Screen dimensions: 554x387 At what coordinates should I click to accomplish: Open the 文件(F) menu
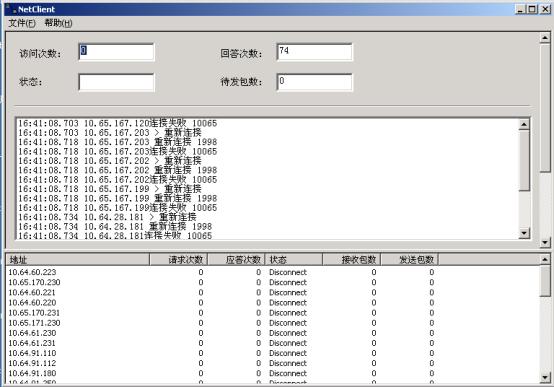pos(22,23)
